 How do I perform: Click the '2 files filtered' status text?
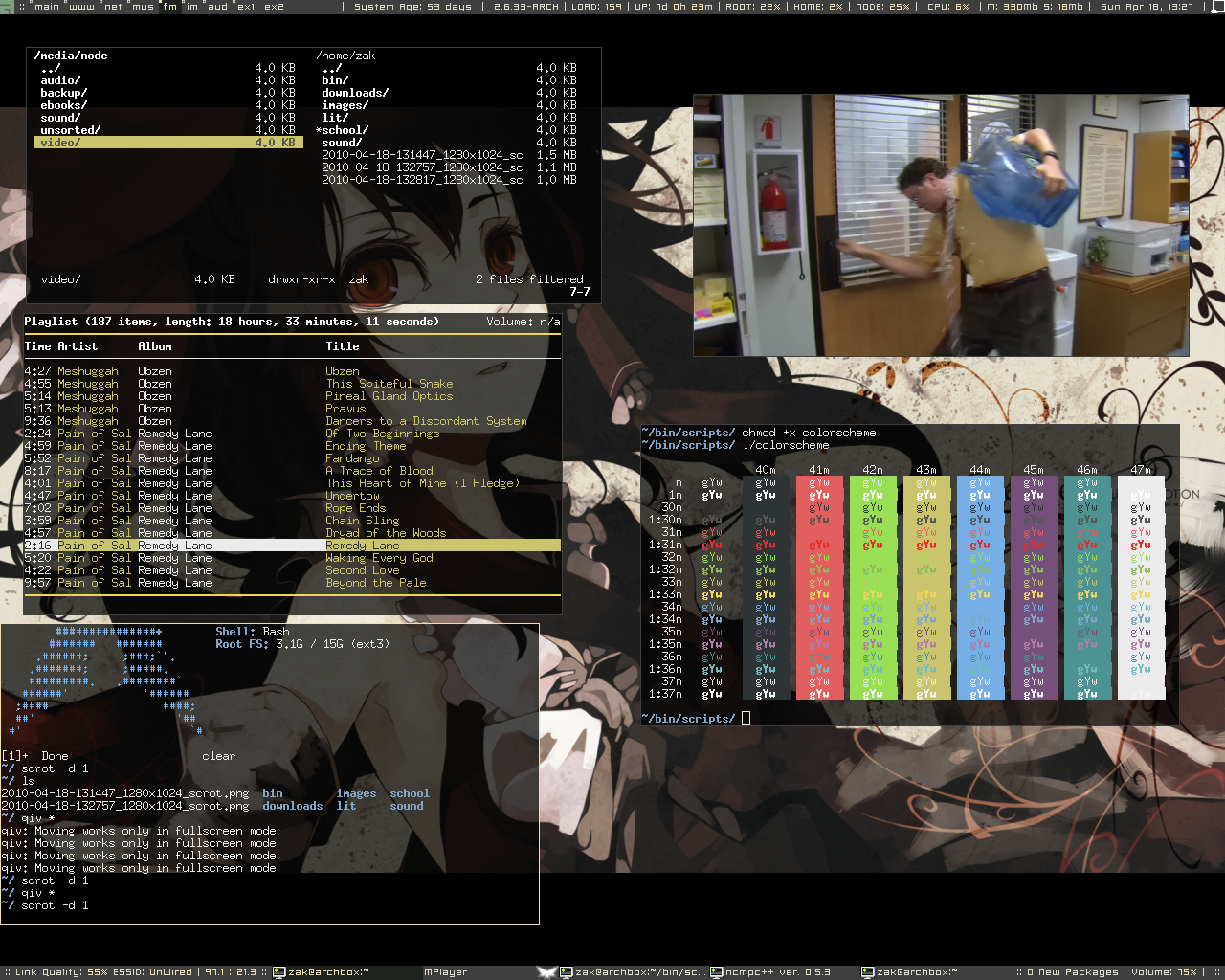pos(529,279)
